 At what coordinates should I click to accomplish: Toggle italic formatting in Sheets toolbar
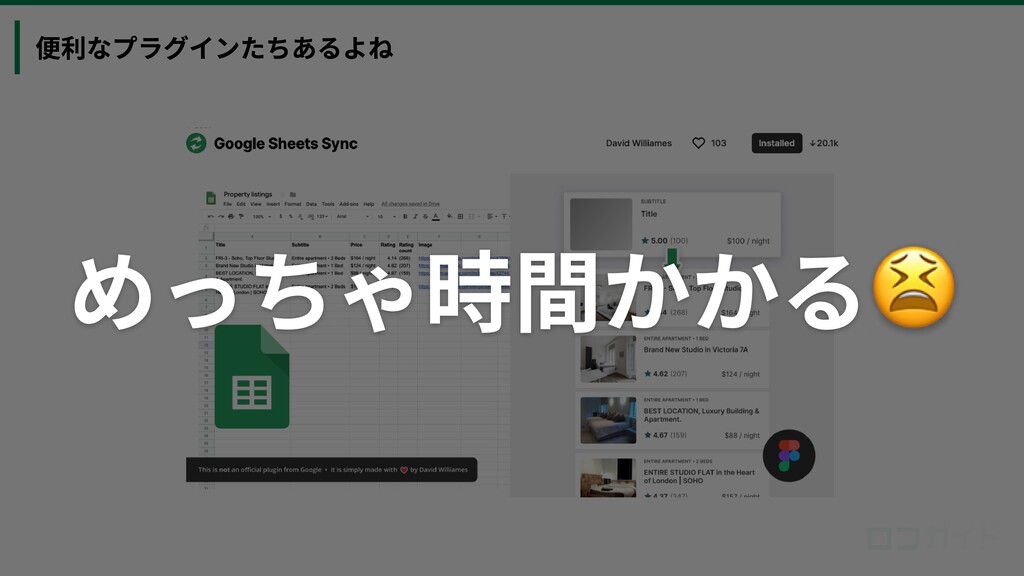point(415,216)
